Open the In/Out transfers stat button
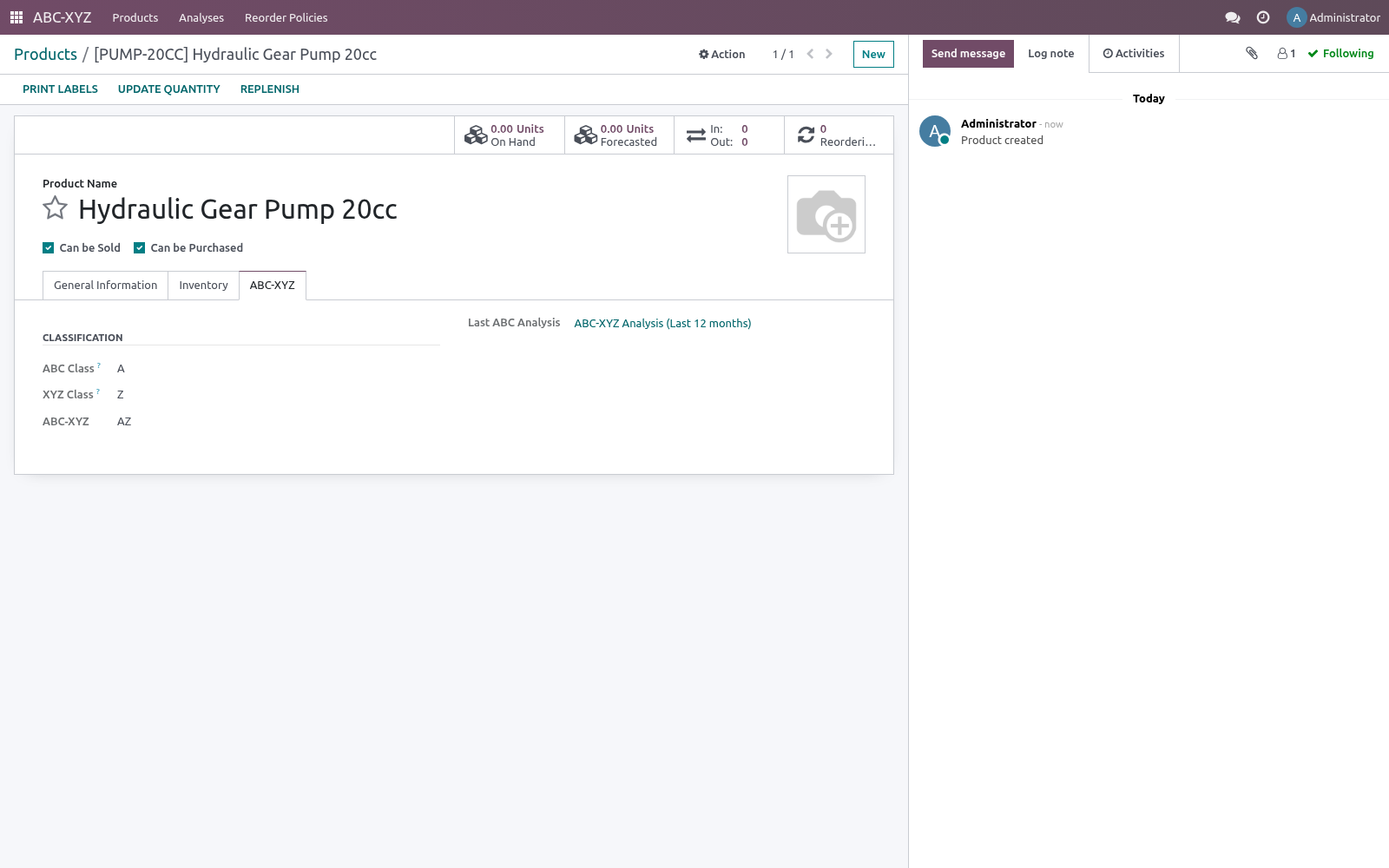Image resolution: width=1389 pixels, height=868 pixels. pos(729,135)
